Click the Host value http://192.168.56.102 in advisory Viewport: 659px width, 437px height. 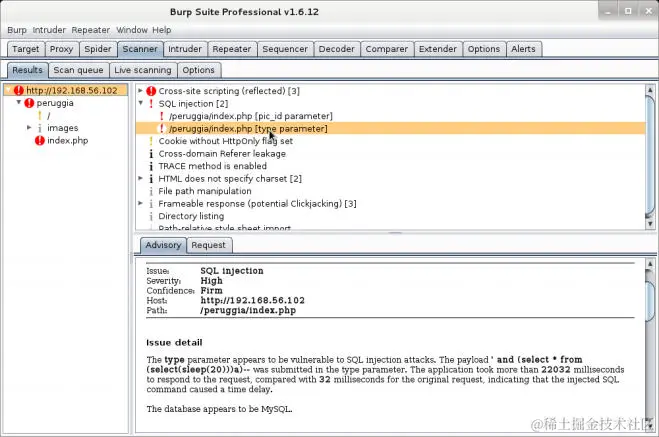[x=253, y=301]
